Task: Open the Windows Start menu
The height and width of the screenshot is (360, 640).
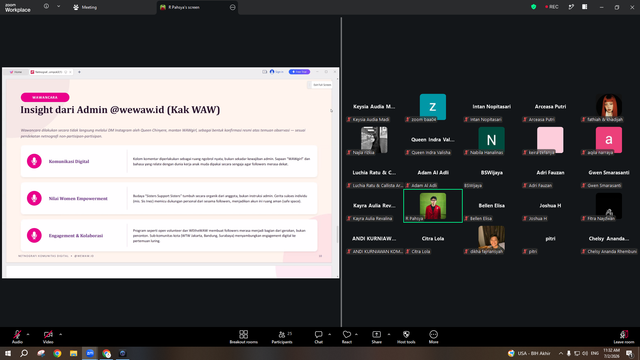Action: click(8, 353)
